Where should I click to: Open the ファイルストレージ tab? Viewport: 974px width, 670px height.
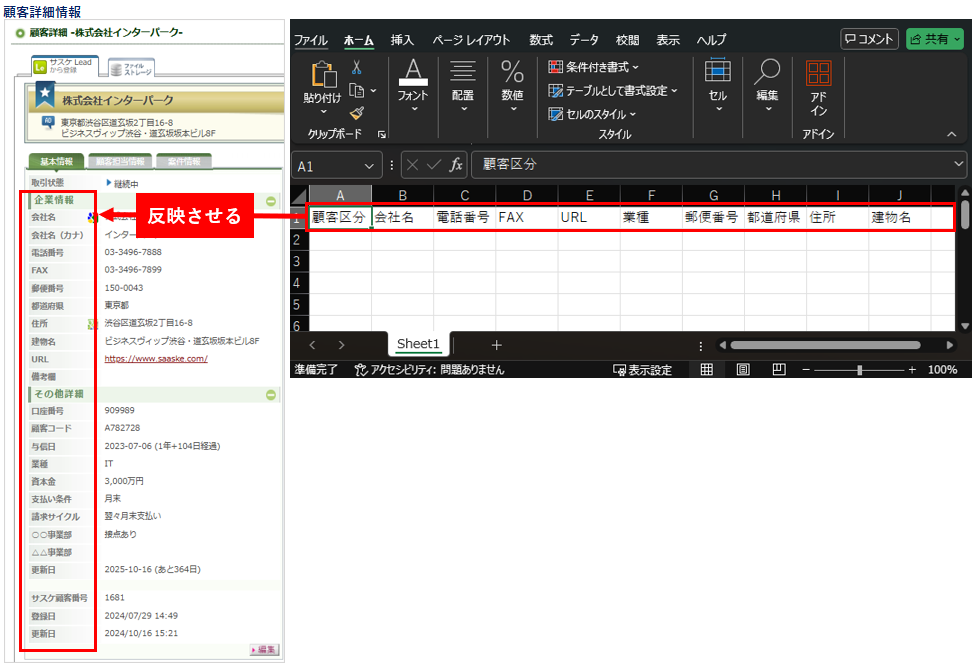(x=131, y=69)
